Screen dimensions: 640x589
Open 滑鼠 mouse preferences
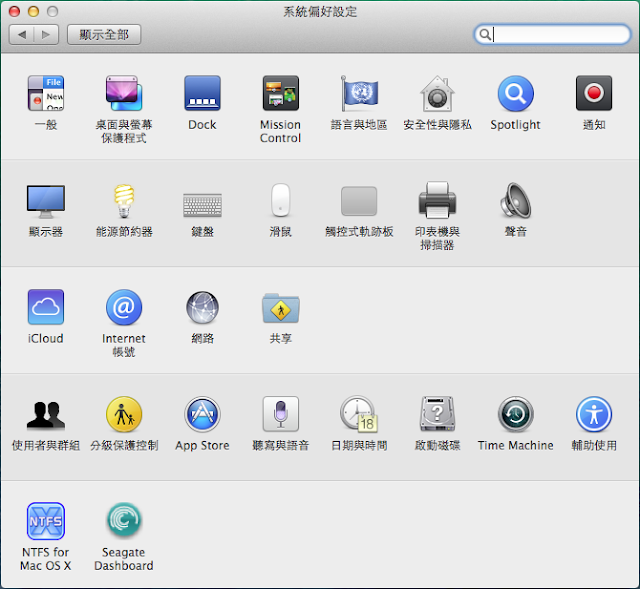point(281,200)
